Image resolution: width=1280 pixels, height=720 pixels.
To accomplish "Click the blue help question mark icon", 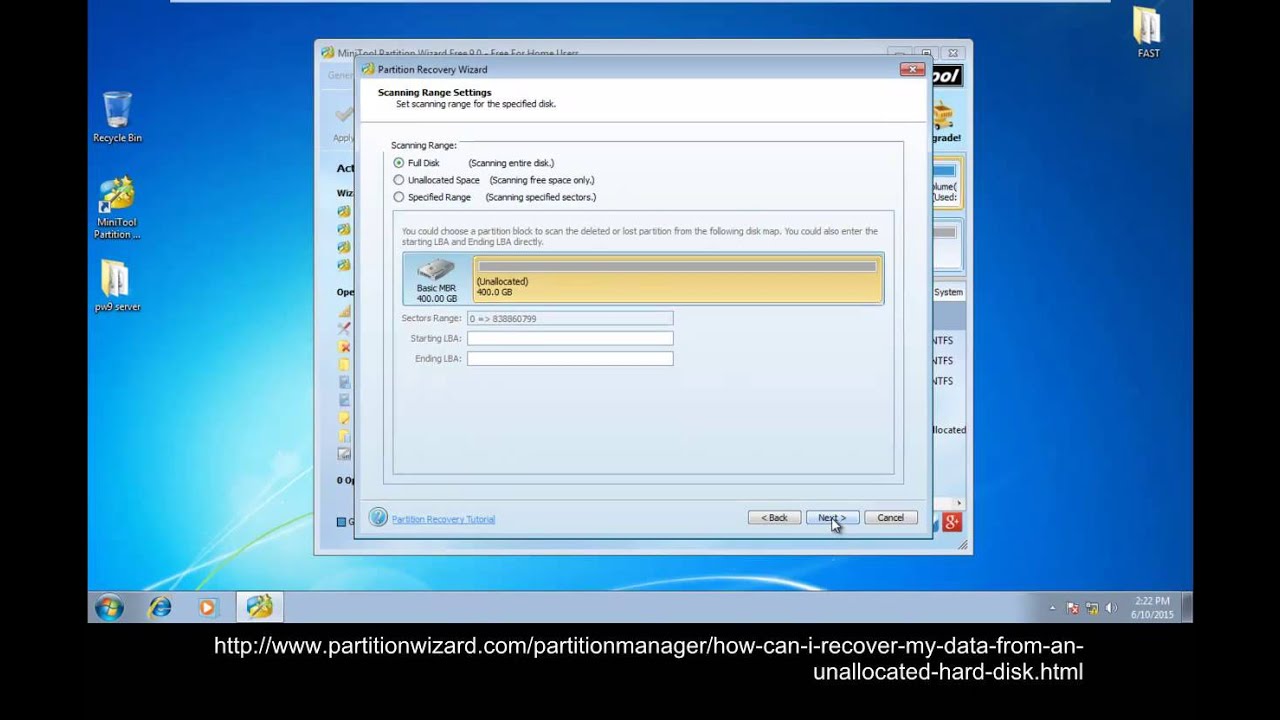I will click(x=378, y=517).
